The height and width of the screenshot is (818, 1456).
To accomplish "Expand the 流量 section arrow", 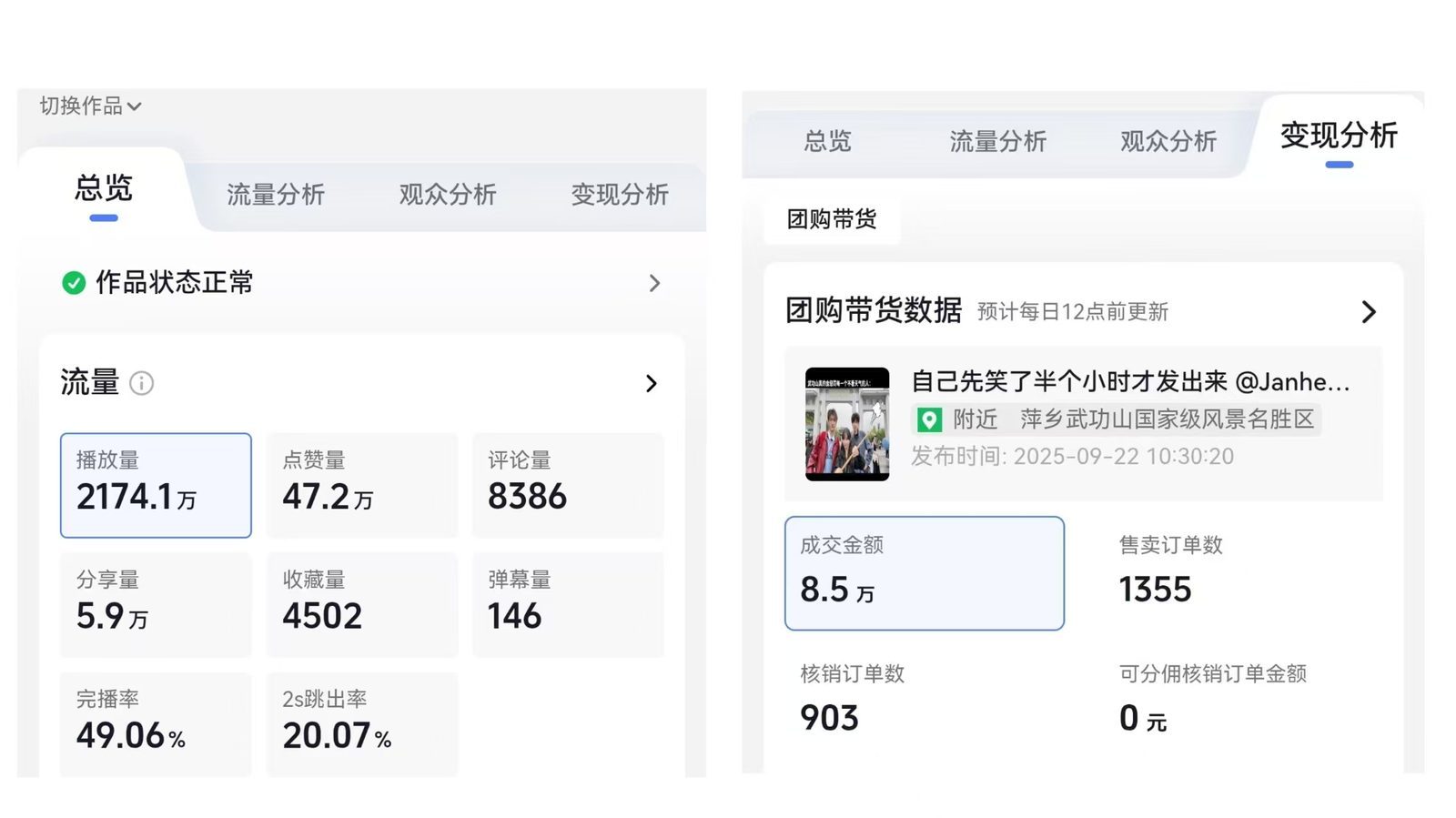I will pos(652,383).
